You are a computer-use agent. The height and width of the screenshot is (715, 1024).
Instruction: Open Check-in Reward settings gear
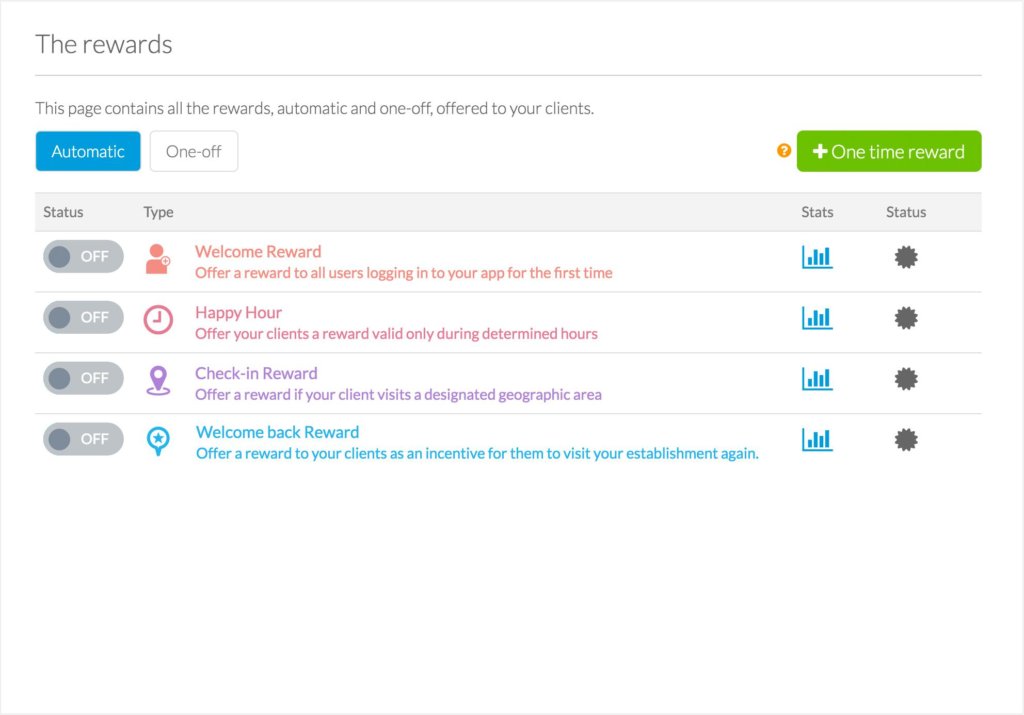tap(906, 379)
